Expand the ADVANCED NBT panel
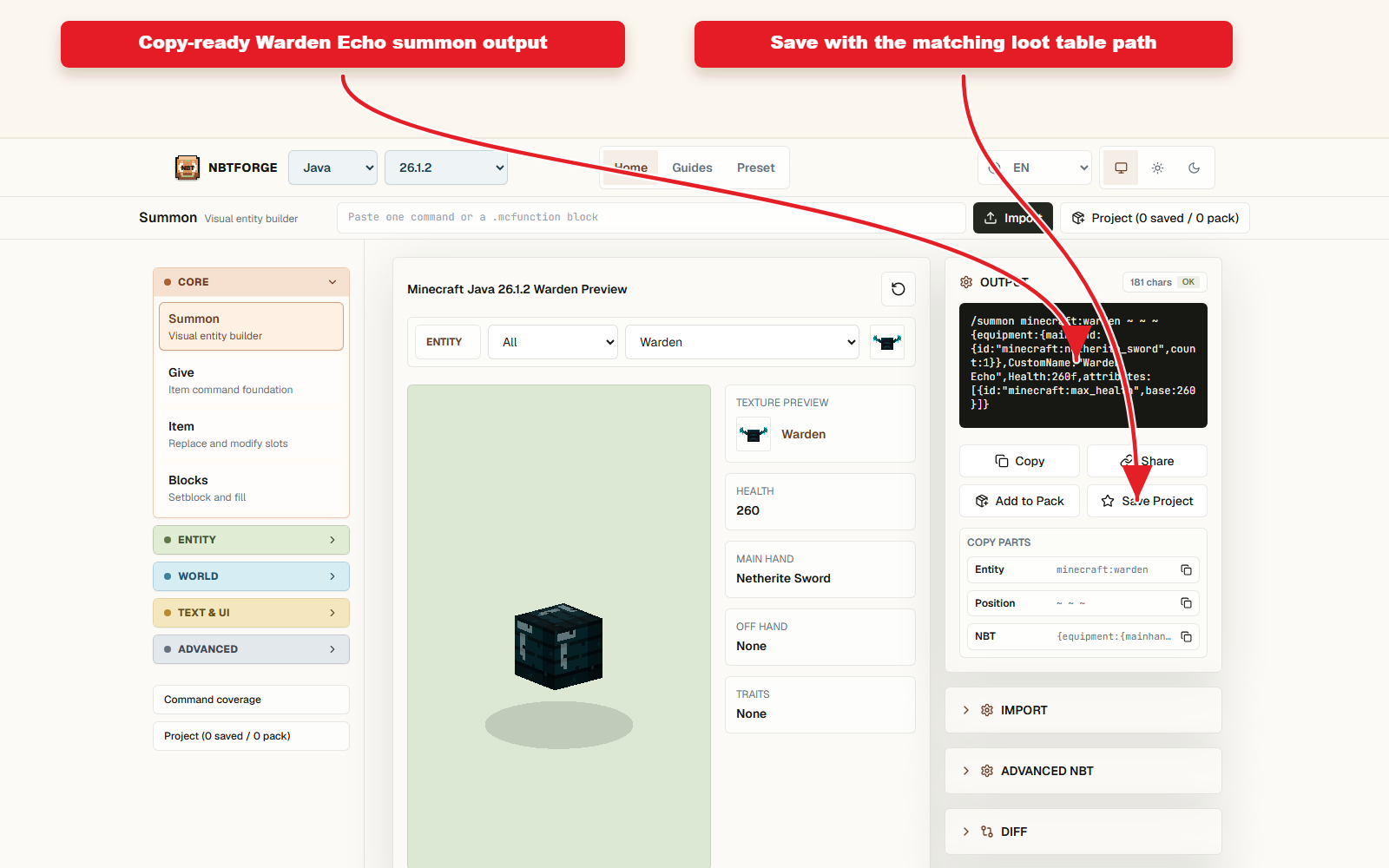Screen dimensions: 1389x868 (x=1083, y=771)
